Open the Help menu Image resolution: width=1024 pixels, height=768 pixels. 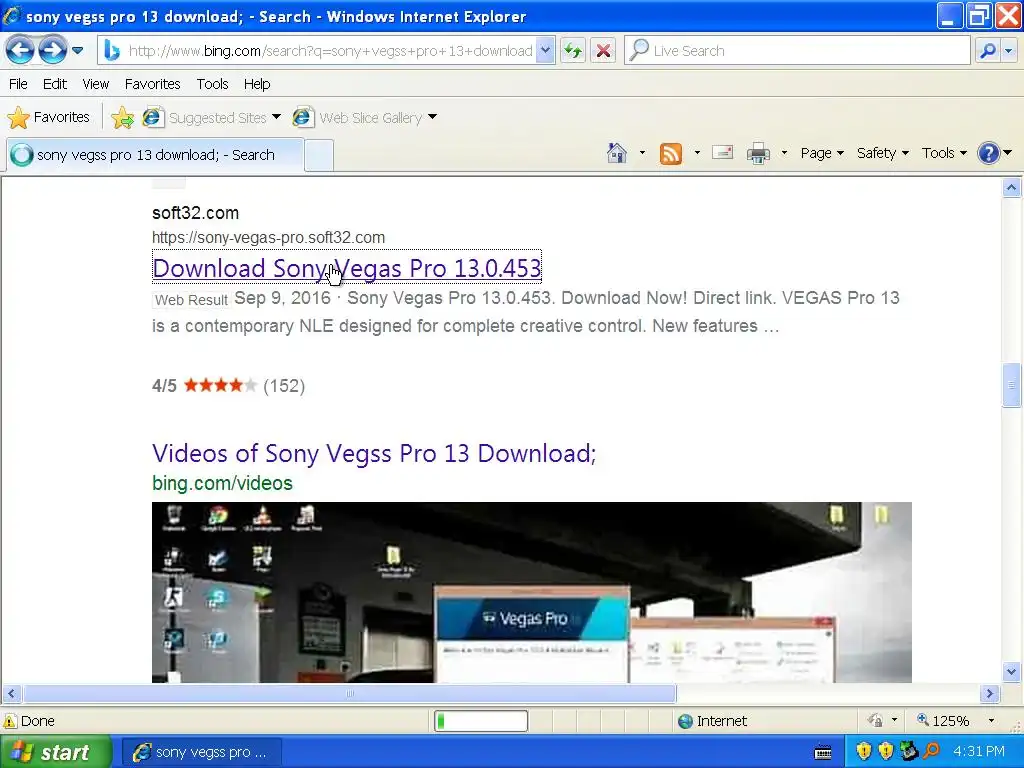[x=257, y=84]
